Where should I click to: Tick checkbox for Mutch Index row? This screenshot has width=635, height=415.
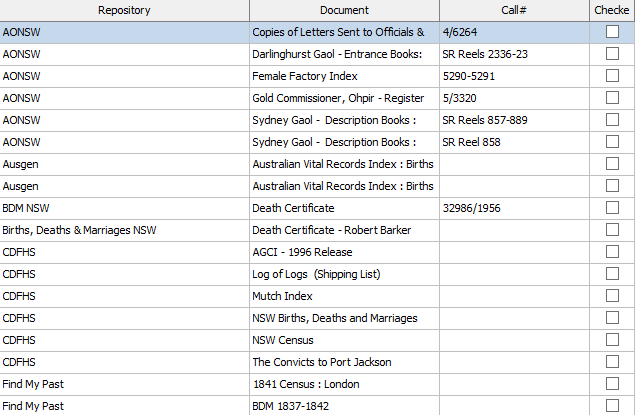pos(612,296)
